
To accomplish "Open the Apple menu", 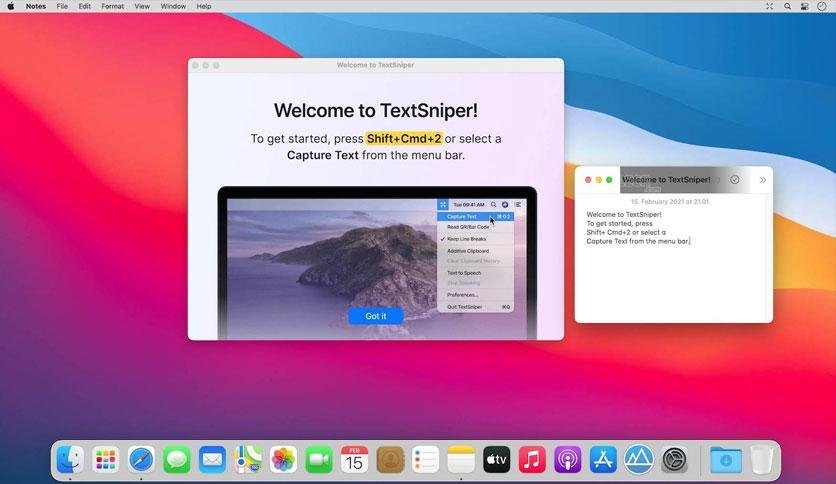I will coord(11,6).
